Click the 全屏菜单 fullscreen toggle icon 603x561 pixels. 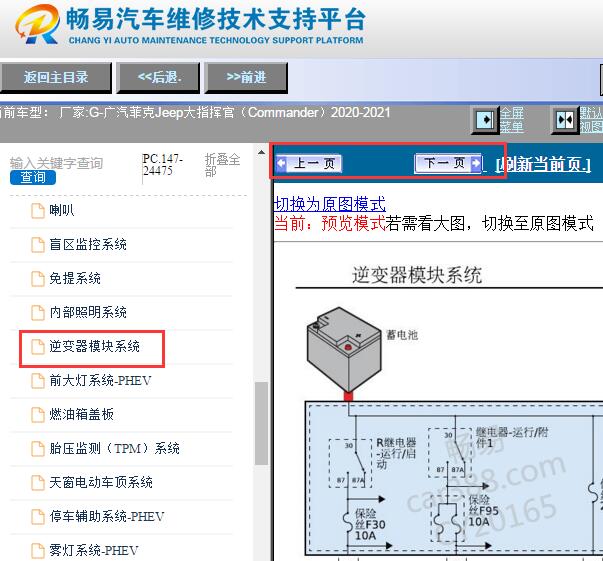point(485,120)
